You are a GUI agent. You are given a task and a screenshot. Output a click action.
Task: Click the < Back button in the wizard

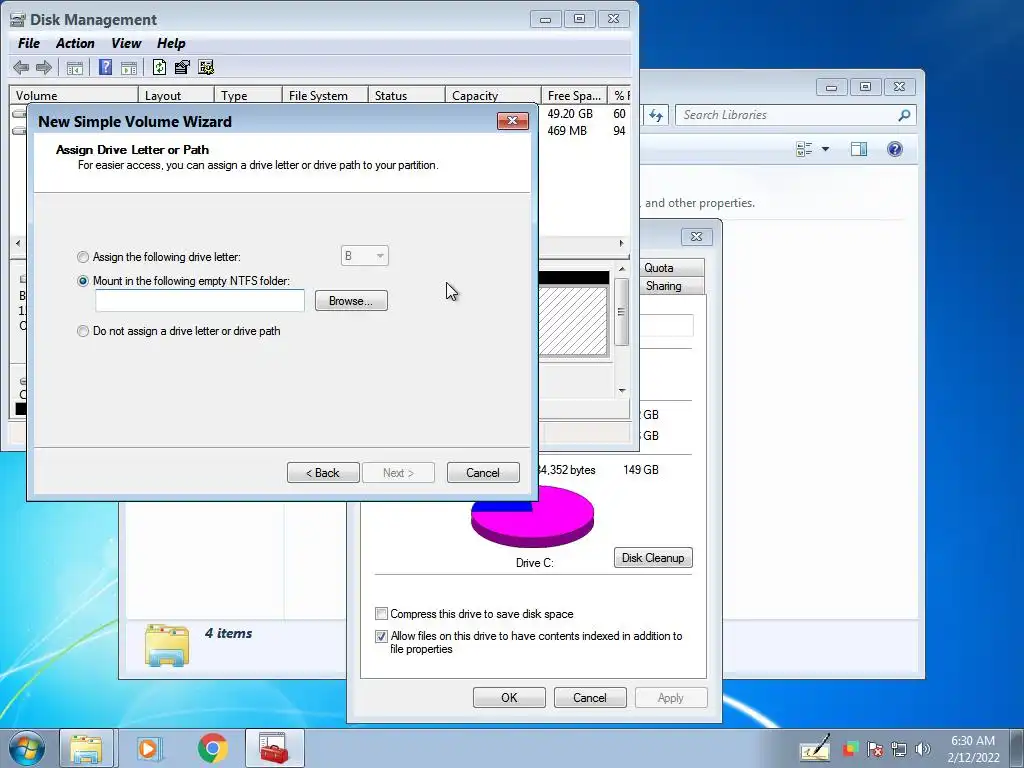click(x=323, y=473)
